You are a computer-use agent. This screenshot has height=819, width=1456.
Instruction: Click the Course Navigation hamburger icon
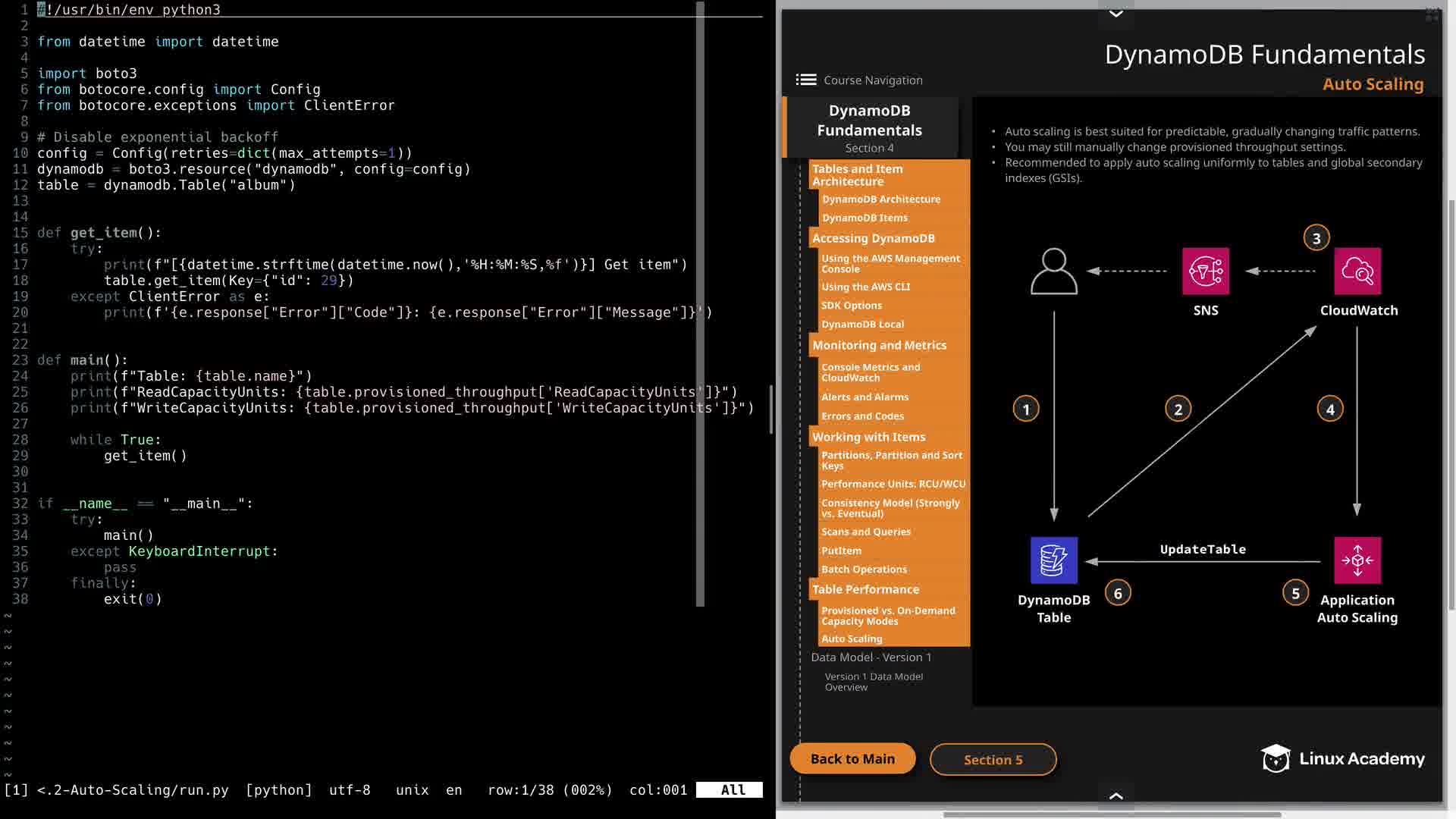[x=805, y=80]
